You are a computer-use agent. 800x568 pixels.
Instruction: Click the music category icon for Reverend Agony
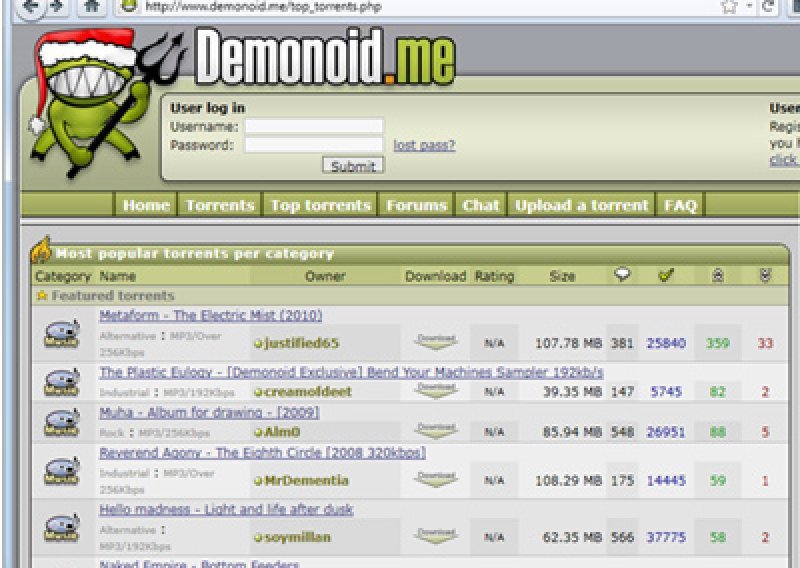[62, 471]
